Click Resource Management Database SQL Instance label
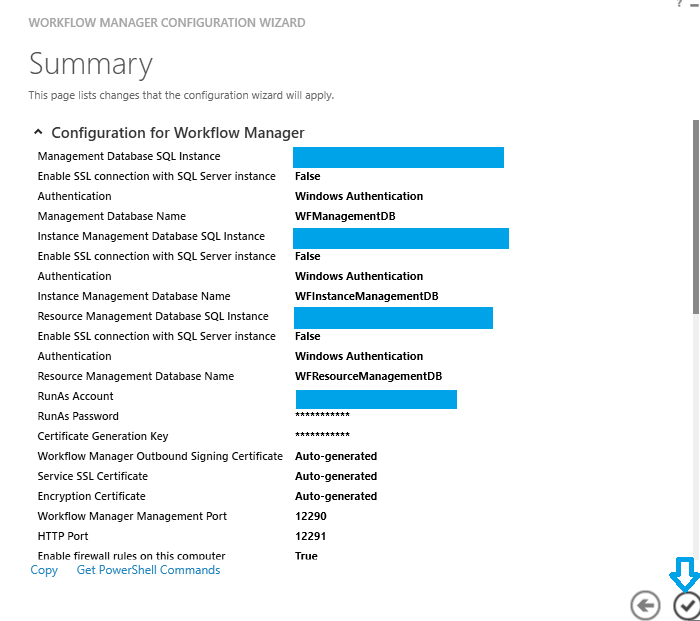Screen dimensions: 700x621 (153, 316)
